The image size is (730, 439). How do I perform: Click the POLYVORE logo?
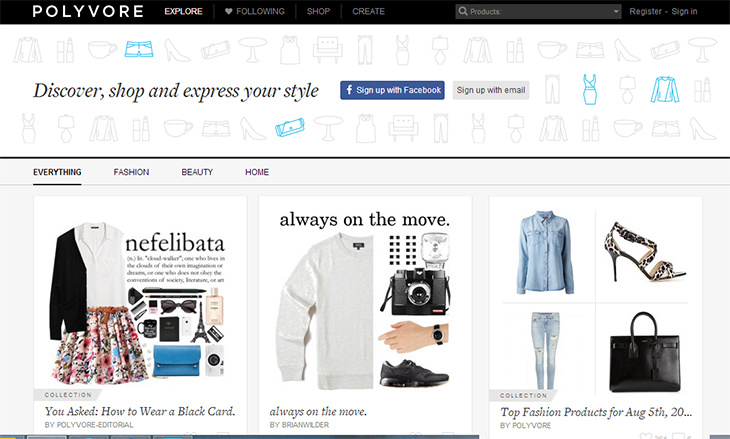pyautogui.click(x=88, y=11)
